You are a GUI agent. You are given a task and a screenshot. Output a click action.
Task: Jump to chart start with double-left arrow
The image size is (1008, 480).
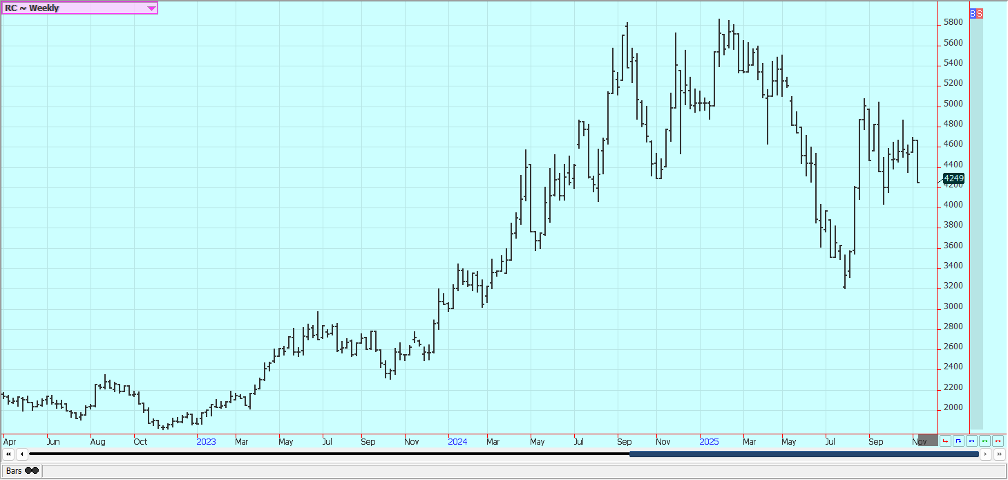click(x=9, y=454)
